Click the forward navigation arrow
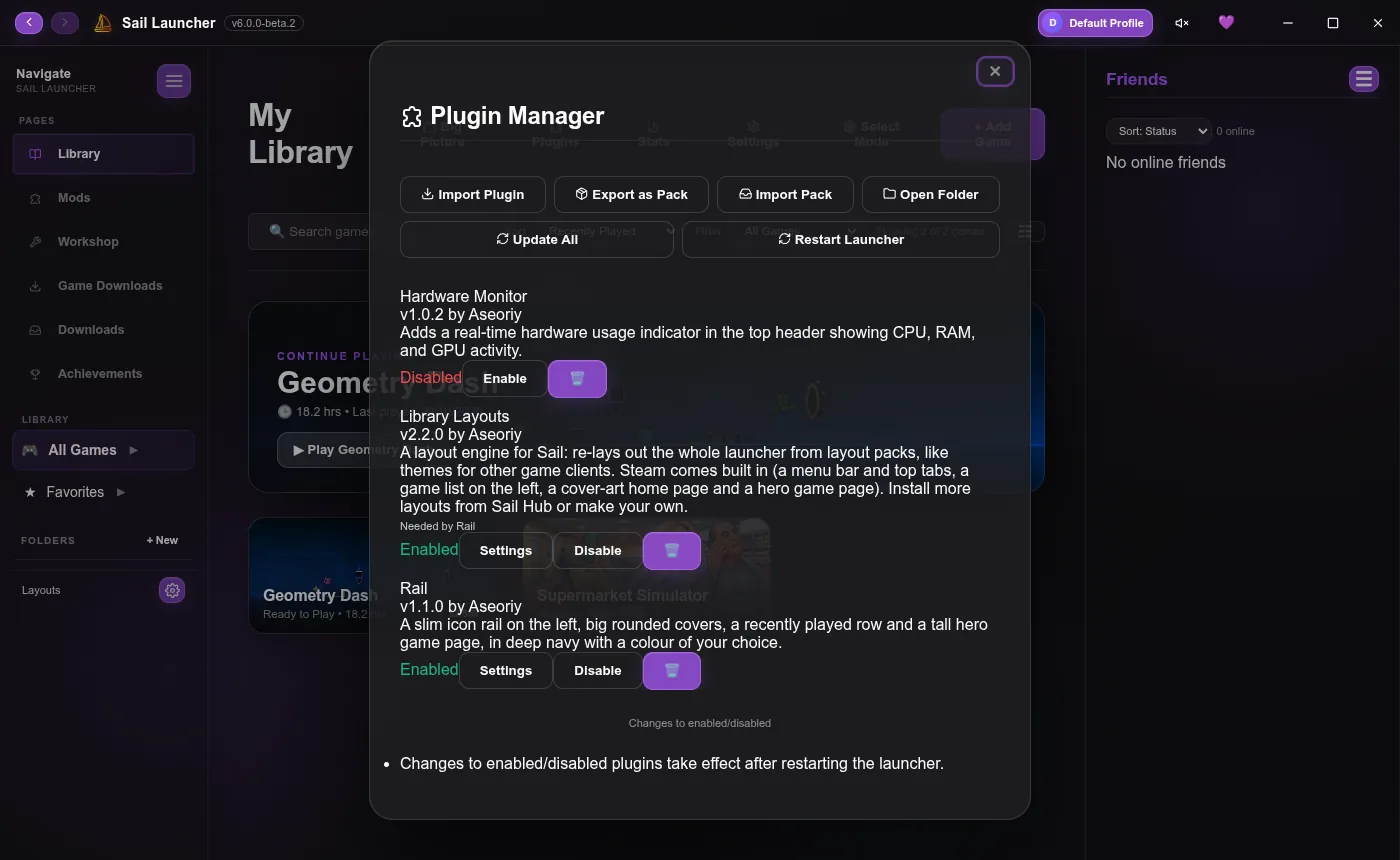This screenshot has height=860, width=1400. 65,22
